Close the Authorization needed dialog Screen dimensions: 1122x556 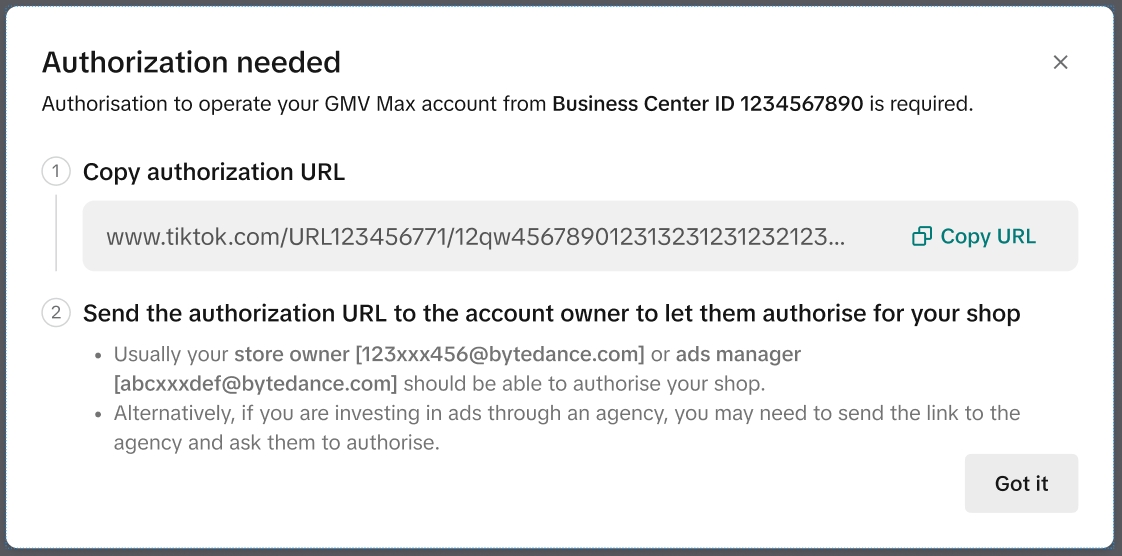pyautogui.click(x=1061, y=62)
